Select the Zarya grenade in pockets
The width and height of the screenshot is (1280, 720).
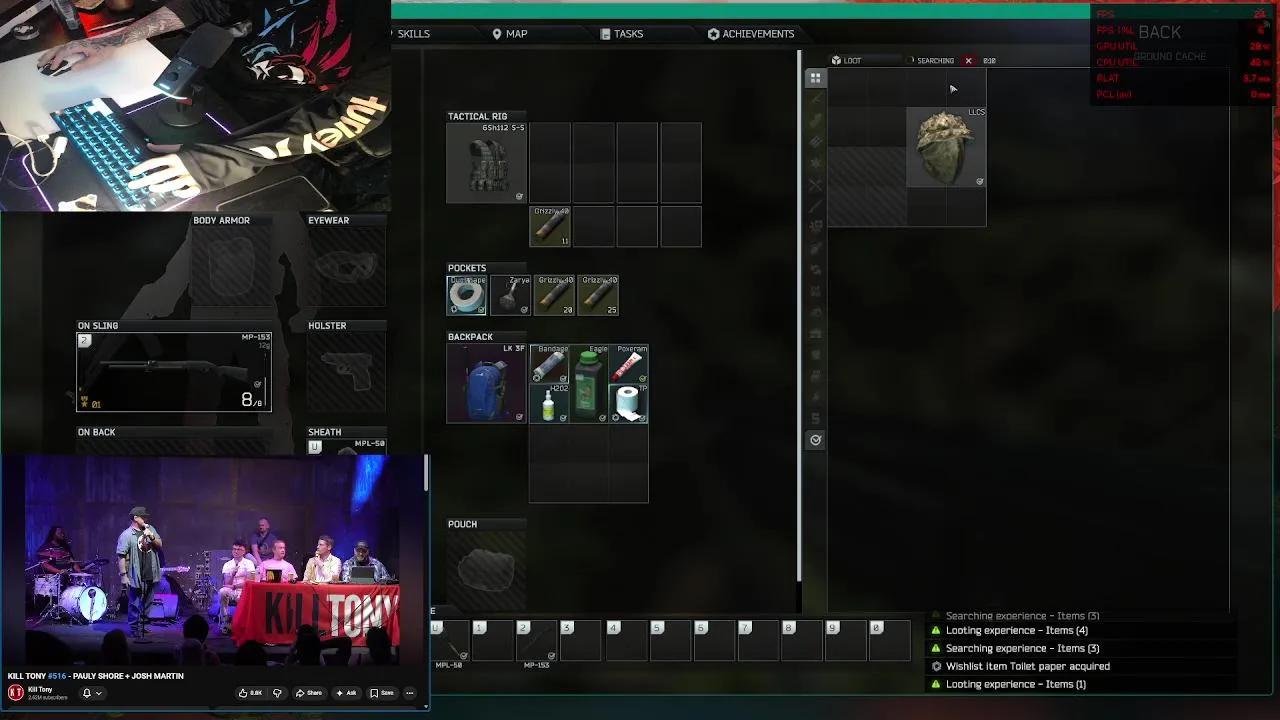(510, 295)
